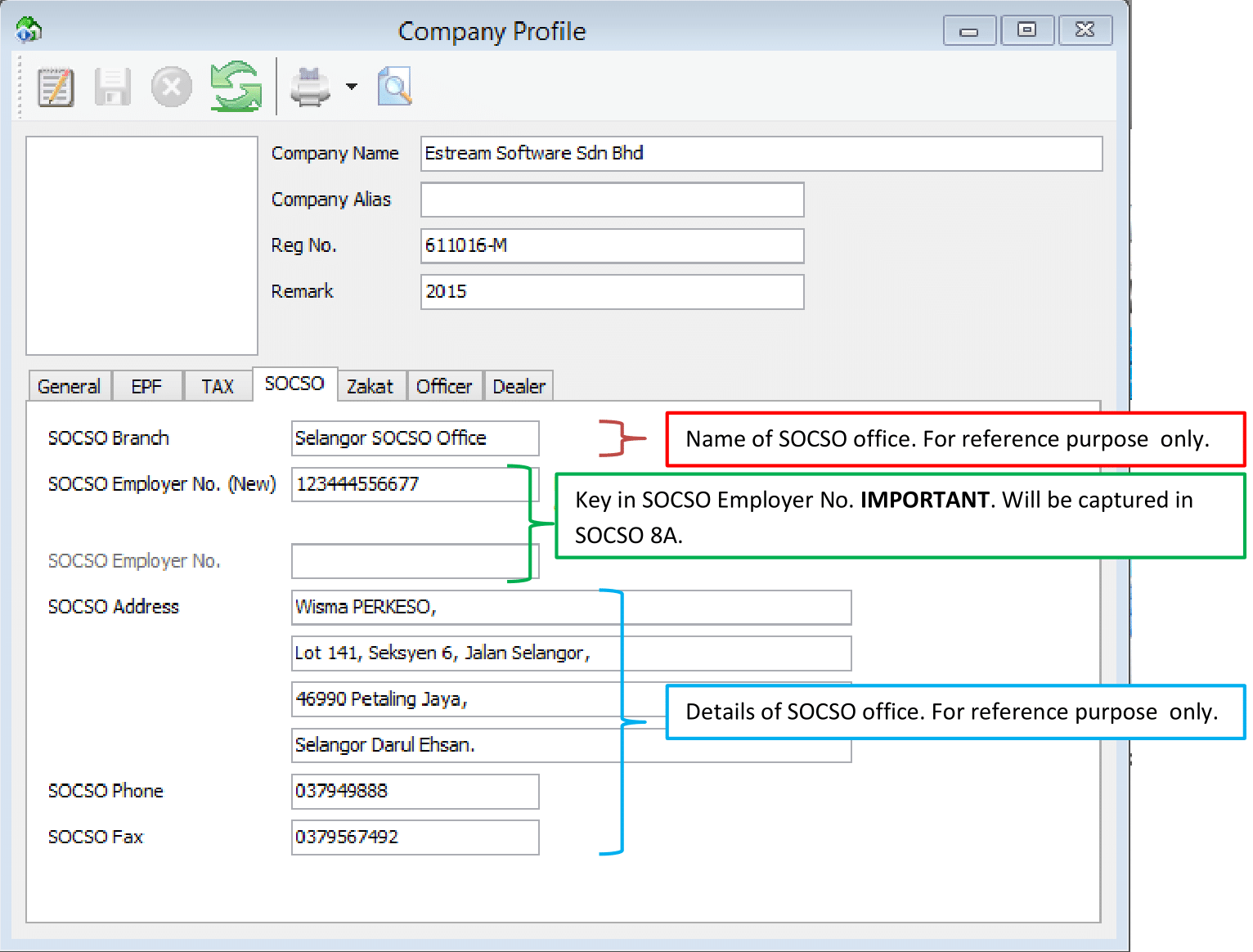The height and width of the screenshot is (952, 1253).
Task: Click the Print printer icon
Action: [310, 87]
